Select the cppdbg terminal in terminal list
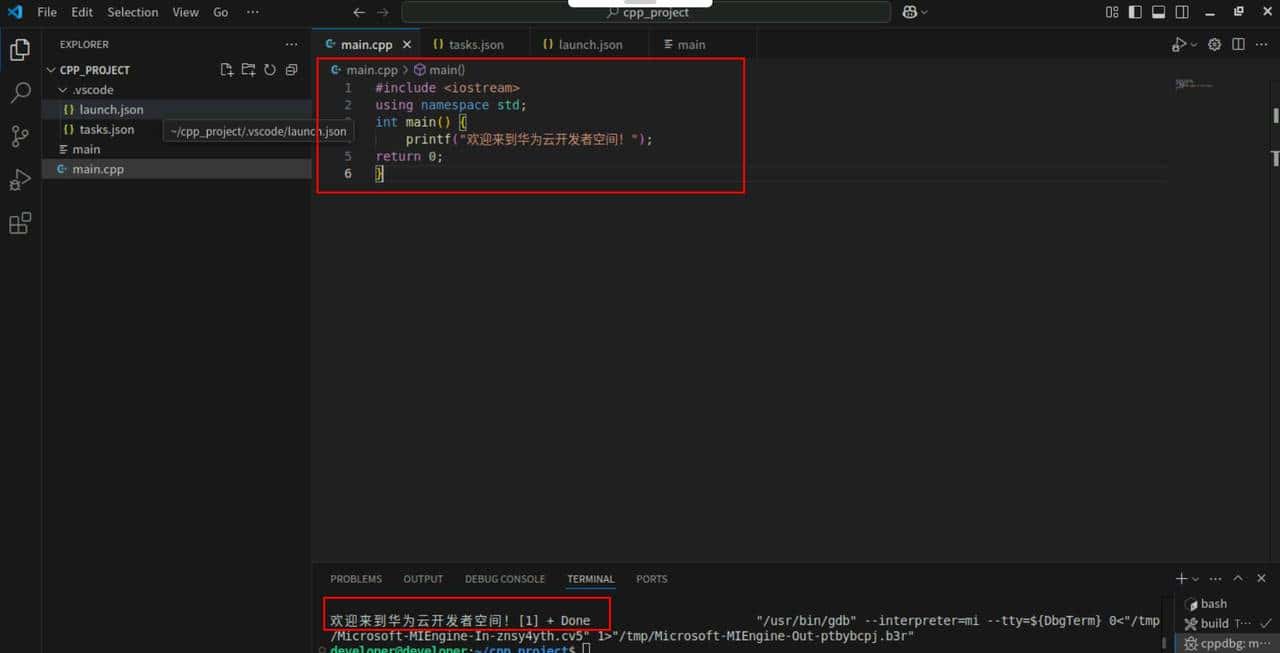 [x=1227, y=644]
